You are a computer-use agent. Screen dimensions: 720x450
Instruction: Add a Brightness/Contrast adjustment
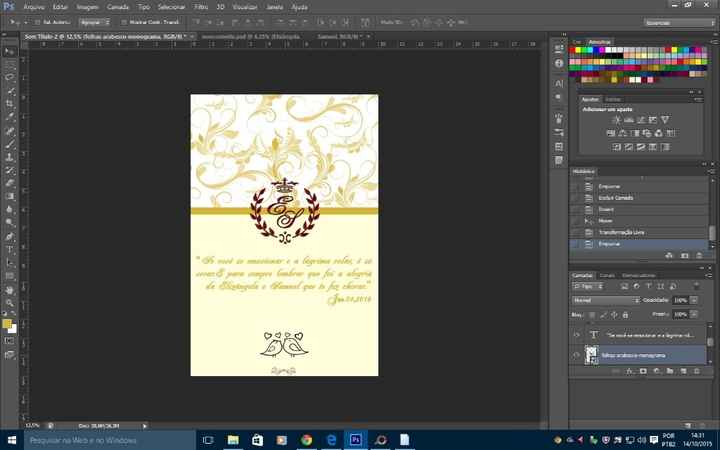pyautogui.click(x=617, y=120)
